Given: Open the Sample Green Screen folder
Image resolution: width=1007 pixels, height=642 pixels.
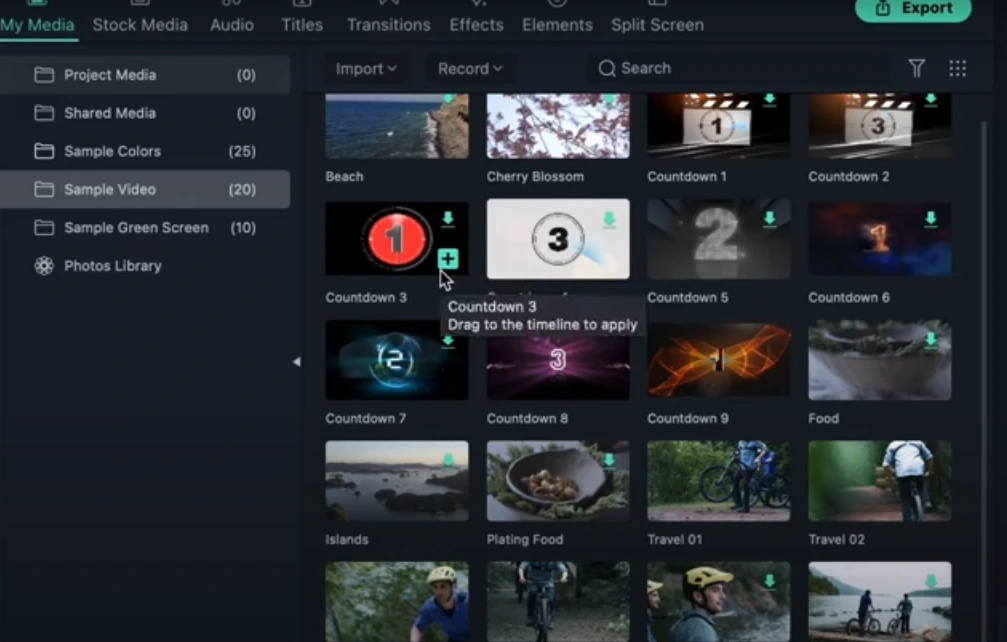Looking at the screenshot, I should [x=145, y=228].
